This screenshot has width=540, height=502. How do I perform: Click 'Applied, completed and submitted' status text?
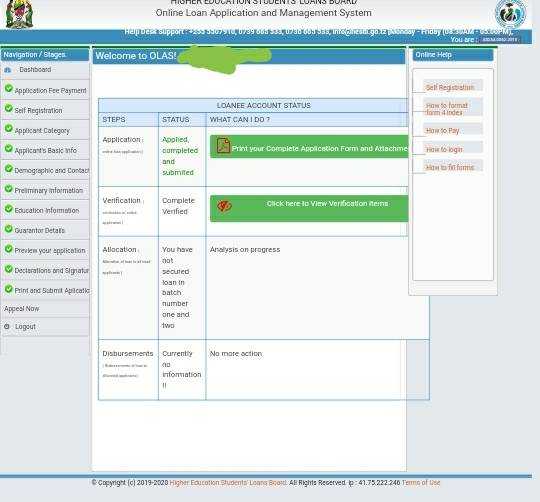tap(180, 156)
